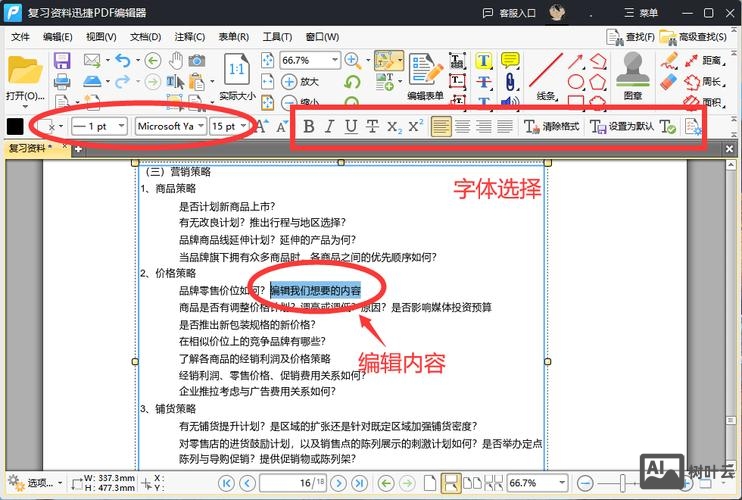
Task: Select the 线条 line drawing tool
Action: [546, 77]
